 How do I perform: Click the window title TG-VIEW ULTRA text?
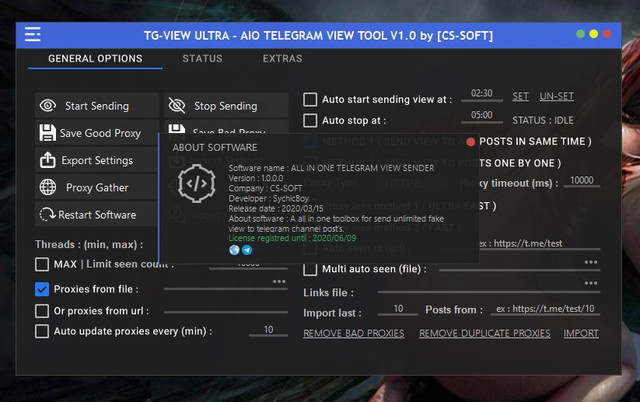coord(318,36)
